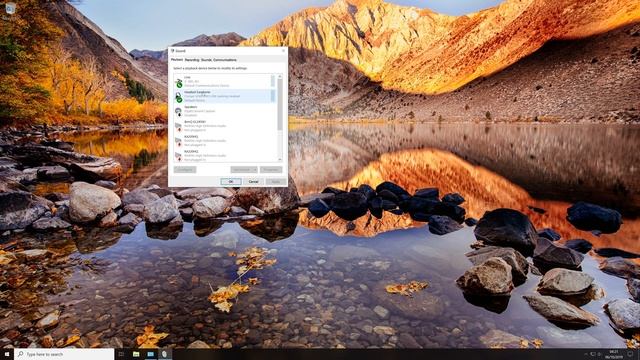Open the Action Center notifications icon
Viewport: 640px width, 360px height.
[x=630, y=354]
